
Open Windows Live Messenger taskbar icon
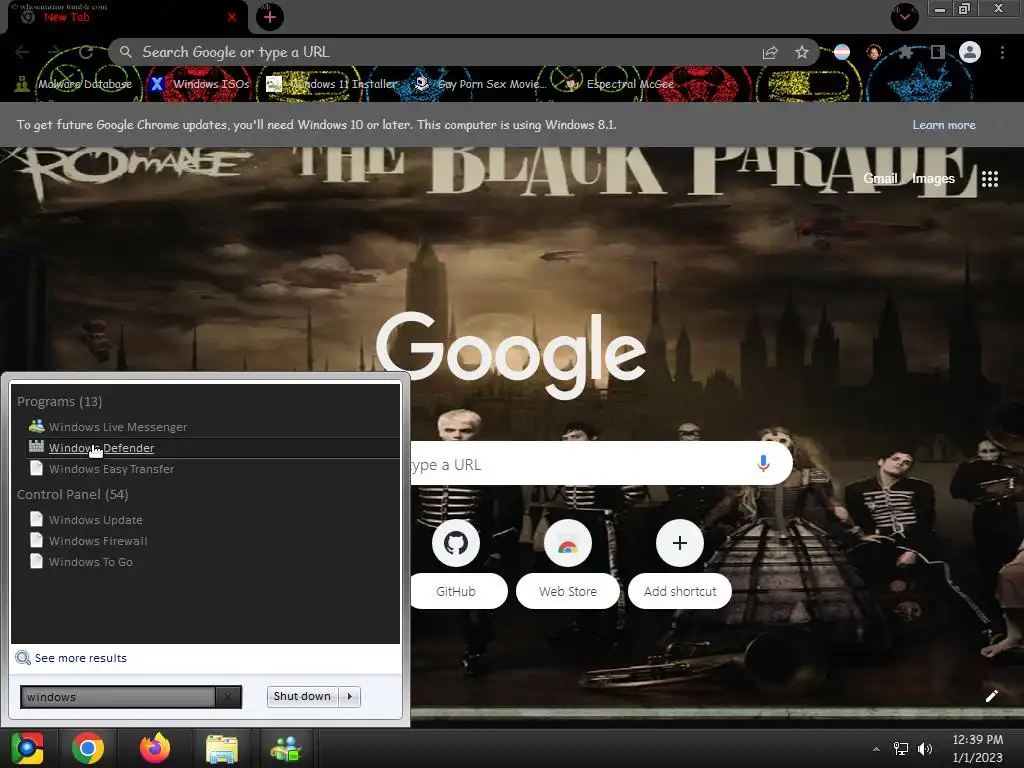285,749
